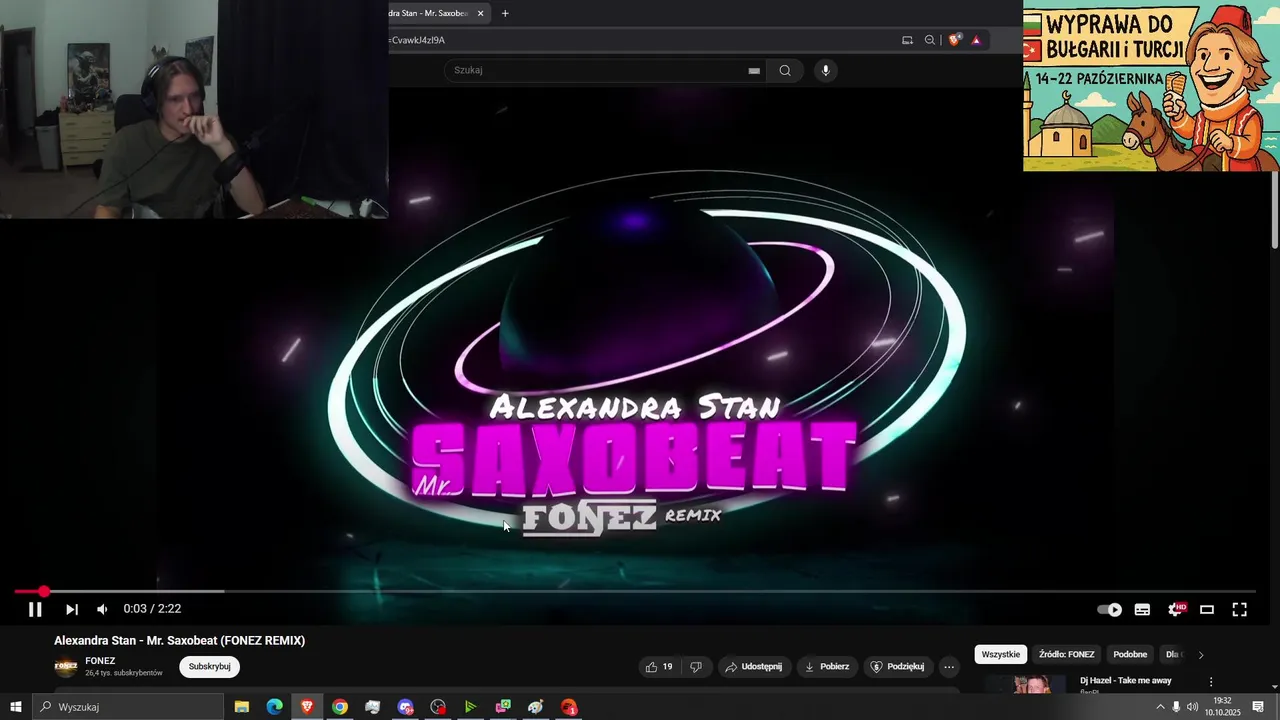Screen dimensions: 1280x720
Task: Open zoom level icon in address bar
Action: [930, 40]
